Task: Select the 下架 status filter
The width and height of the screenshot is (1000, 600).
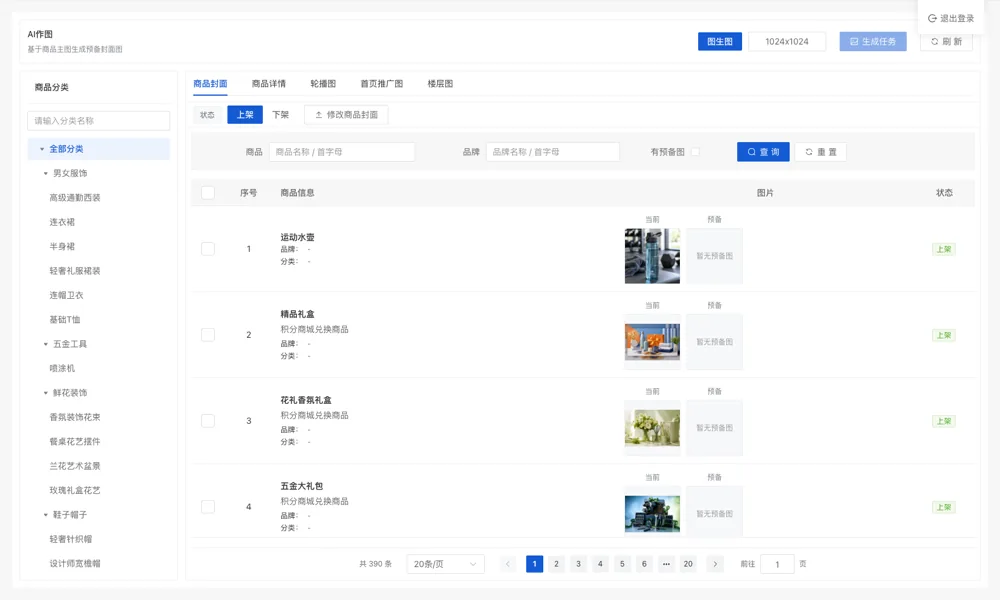Action: [281, 115]
